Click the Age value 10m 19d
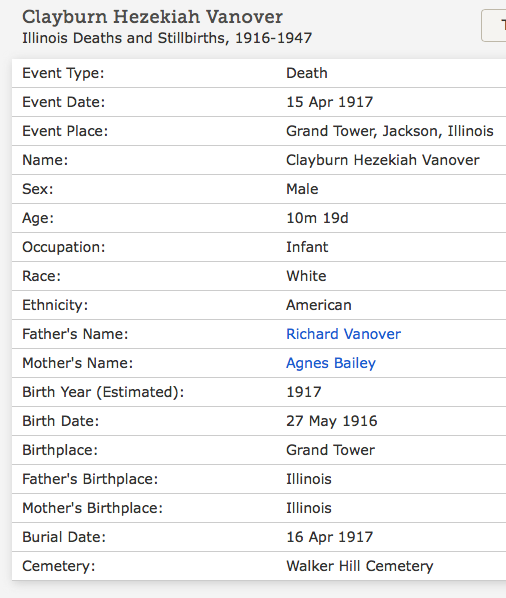Viewport: 506px width, 598px height. click(x=317, y=218)
